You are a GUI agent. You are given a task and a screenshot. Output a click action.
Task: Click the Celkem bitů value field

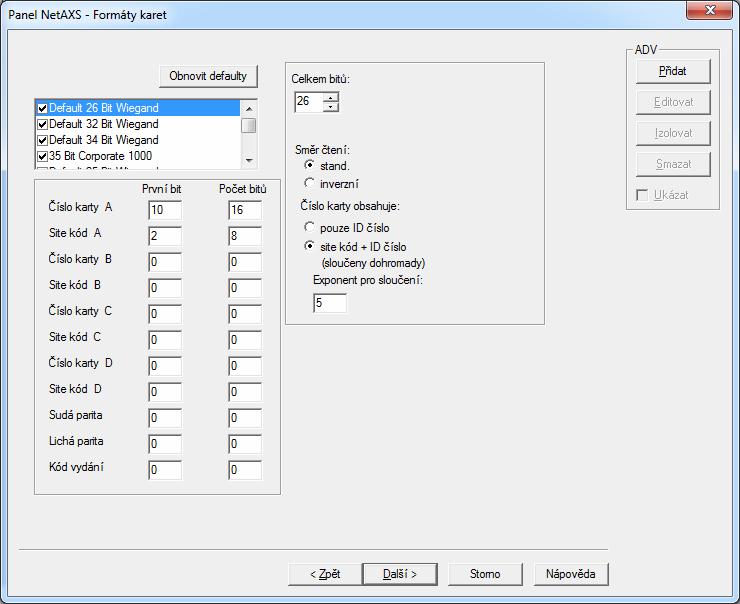pyautogui.click(x=309, y=102)
